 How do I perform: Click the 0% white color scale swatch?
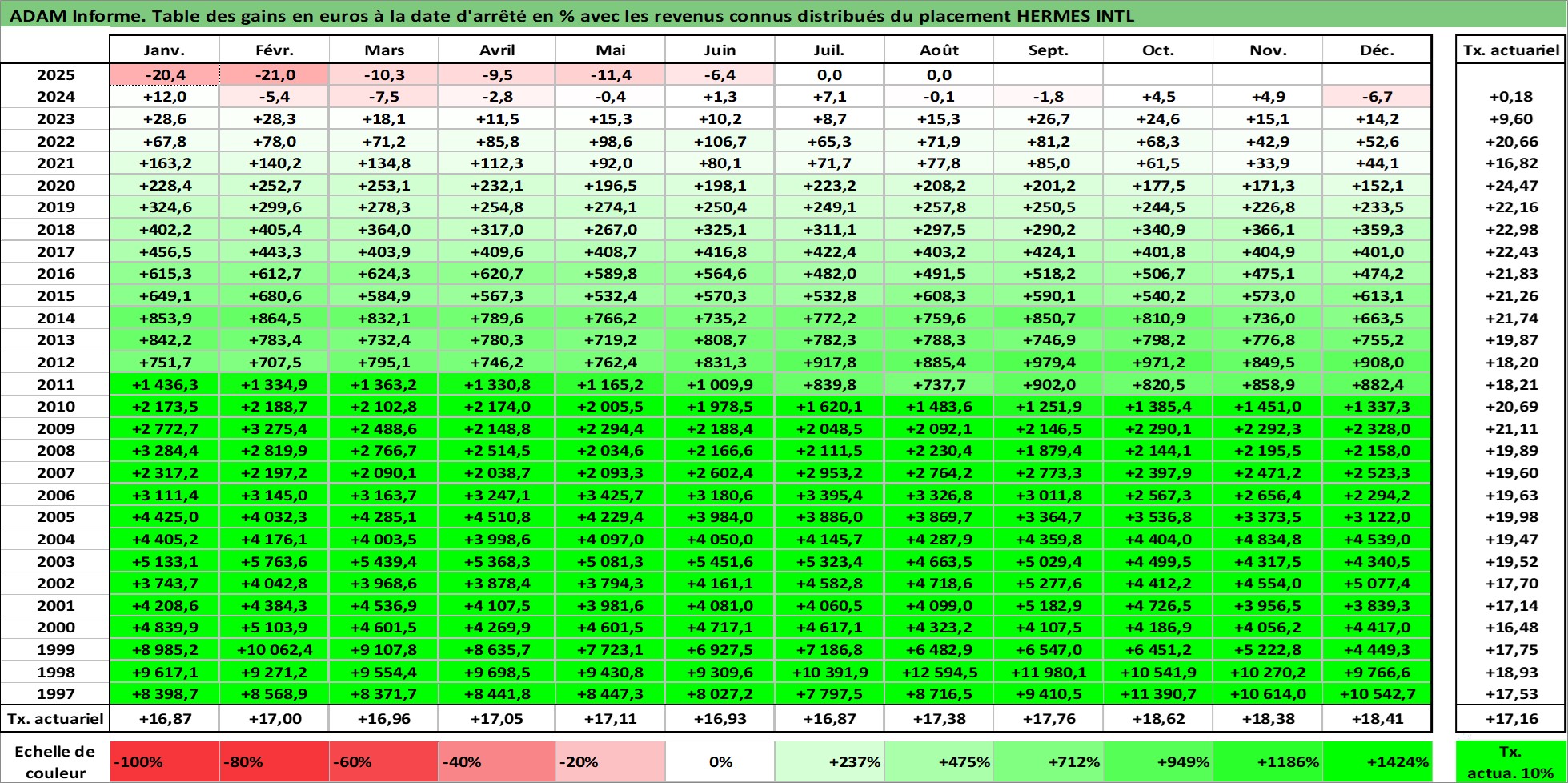[x=720, y=762]
